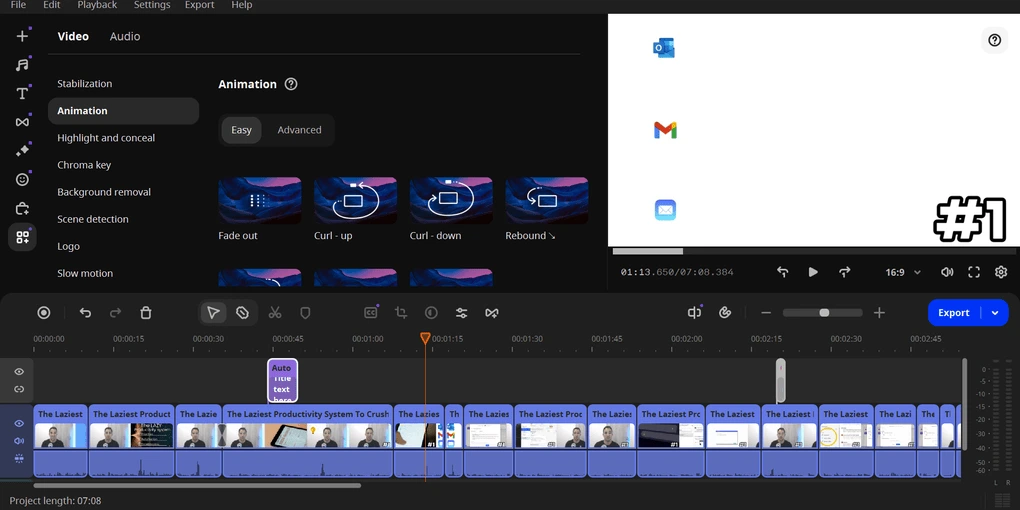Open the Settings menu
This screenshot has height=510, width=1020.
[x=152, y=5]
